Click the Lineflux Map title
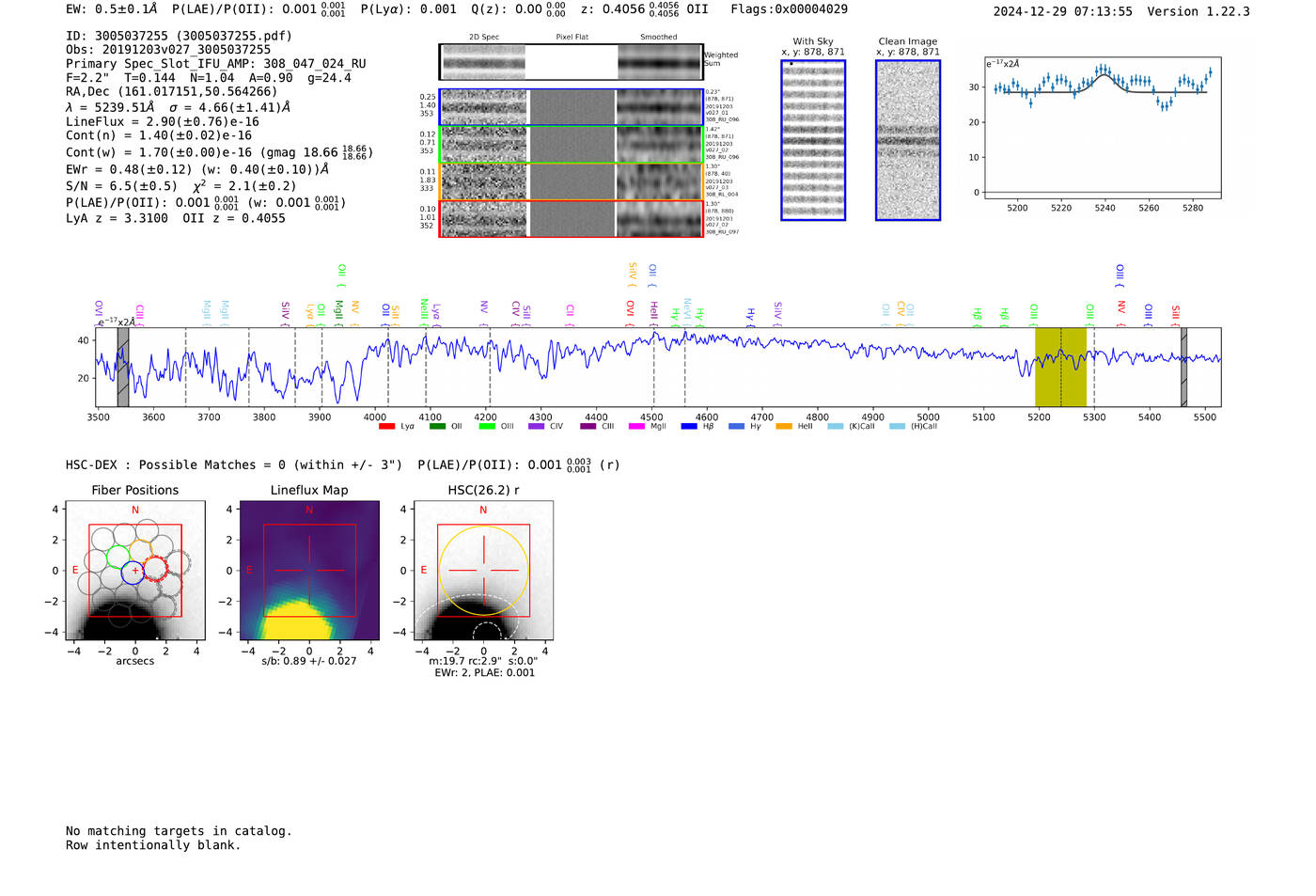 [309, 490]
